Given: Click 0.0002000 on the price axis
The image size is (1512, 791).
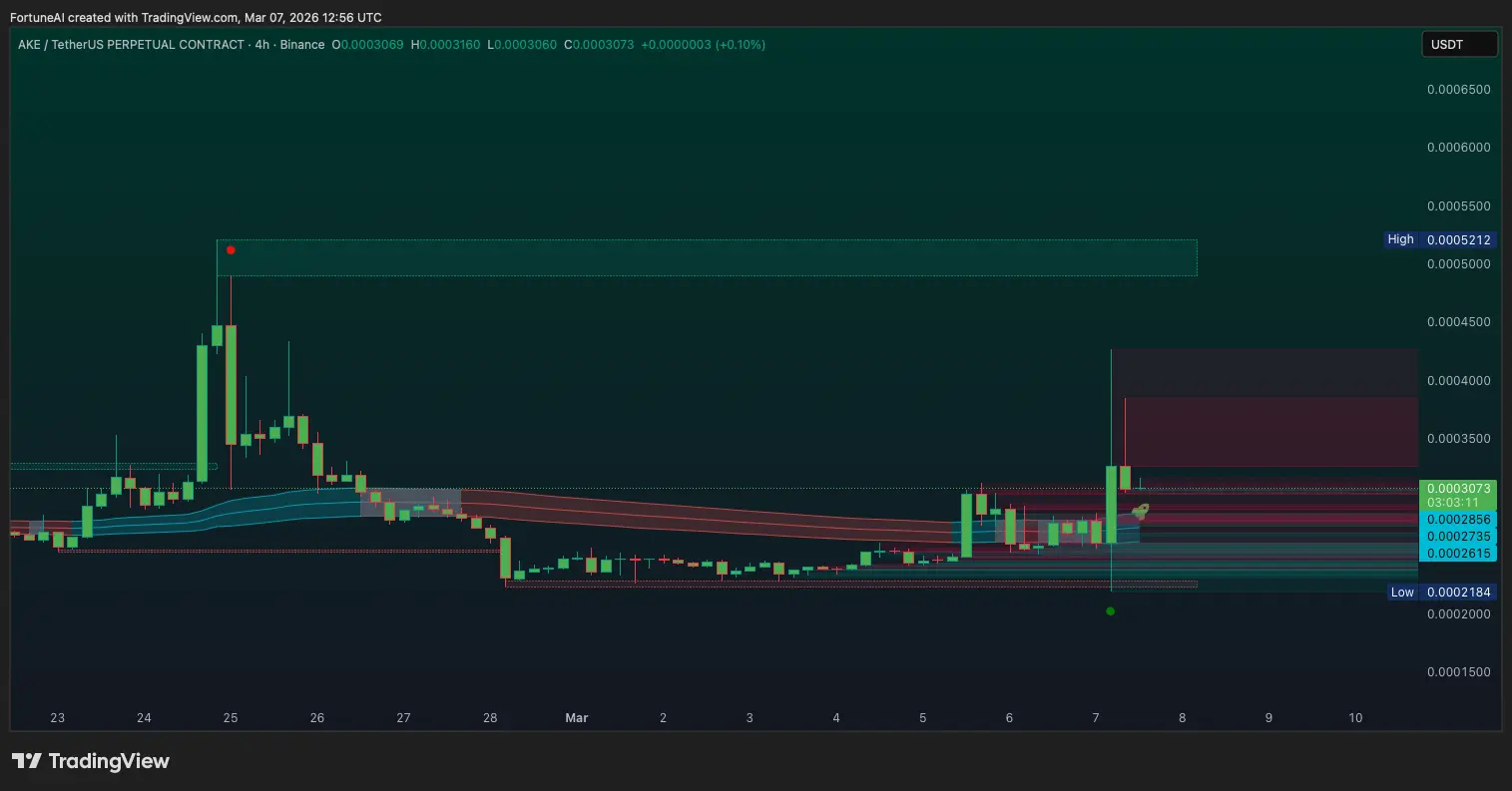Looking at the screenshot, I should pyautogui.click(x=1458, y=613).
